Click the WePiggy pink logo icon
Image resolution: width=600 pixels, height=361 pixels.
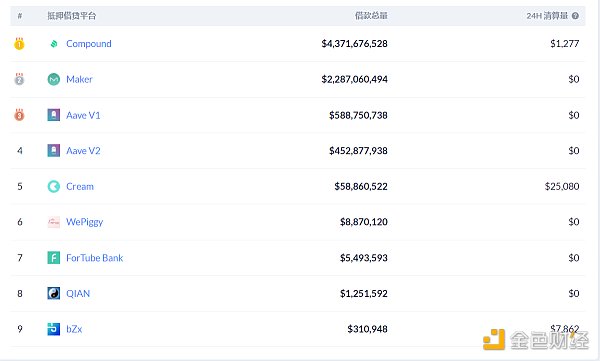coord(54,222)
